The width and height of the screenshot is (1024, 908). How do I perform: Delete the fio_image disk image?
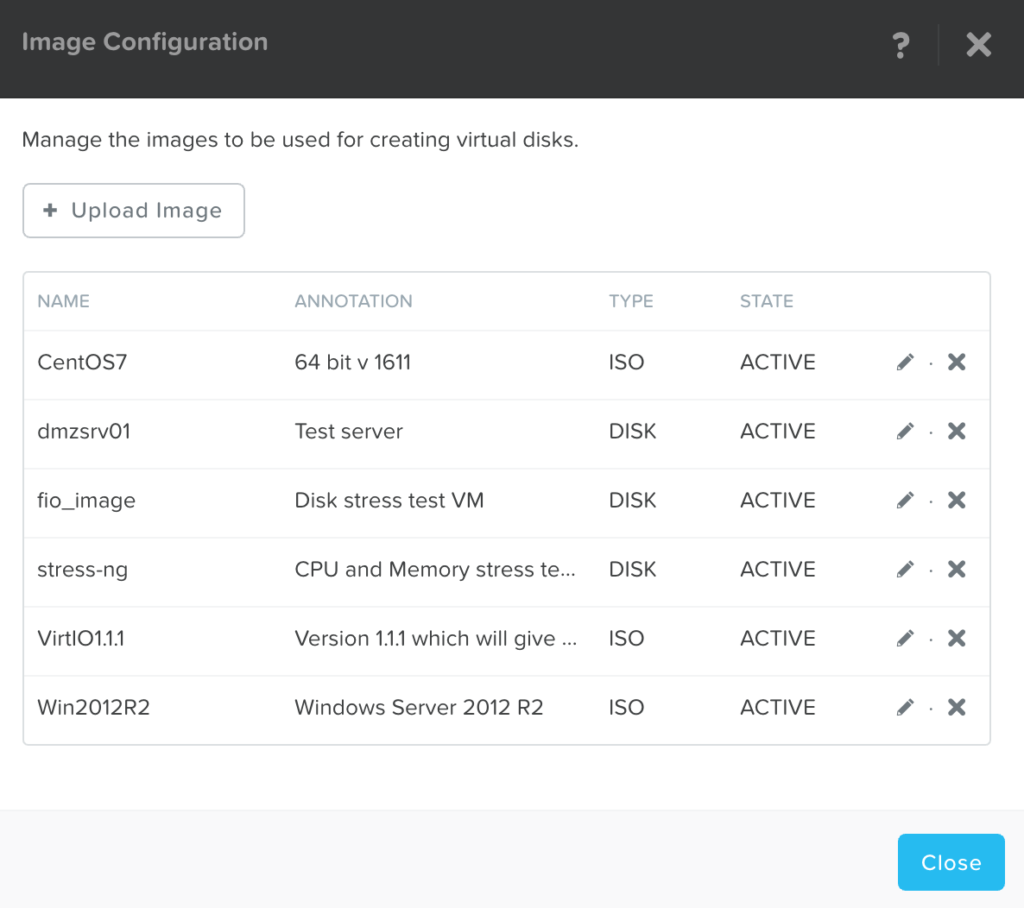(956, 500)
